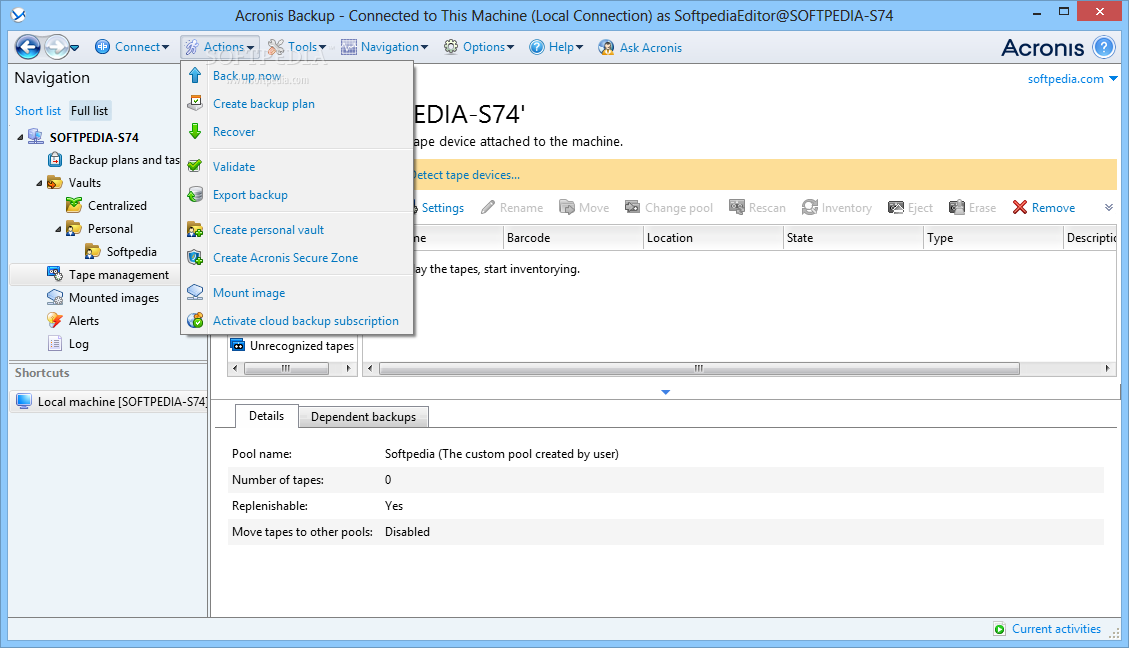Open the Tools menu
Image resolution: width=1129 pixels, height=648 pixels.
click(x=297, y=48)
